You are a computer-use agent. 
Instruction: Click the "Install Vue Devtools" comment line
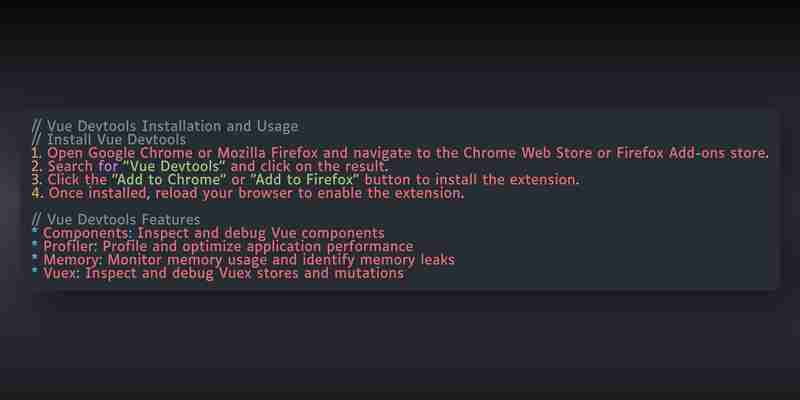(x=109, y=139)
